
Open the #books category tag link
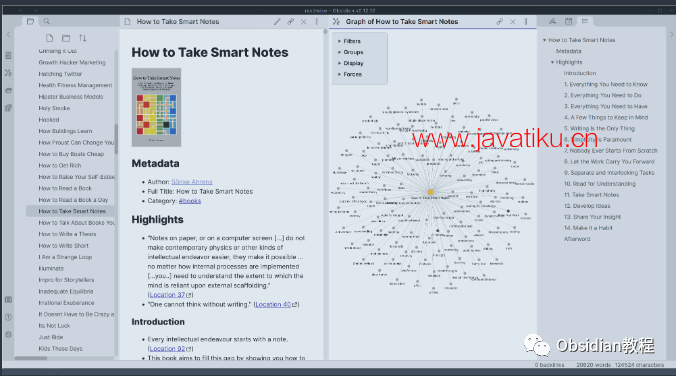[x=190, y=201]
